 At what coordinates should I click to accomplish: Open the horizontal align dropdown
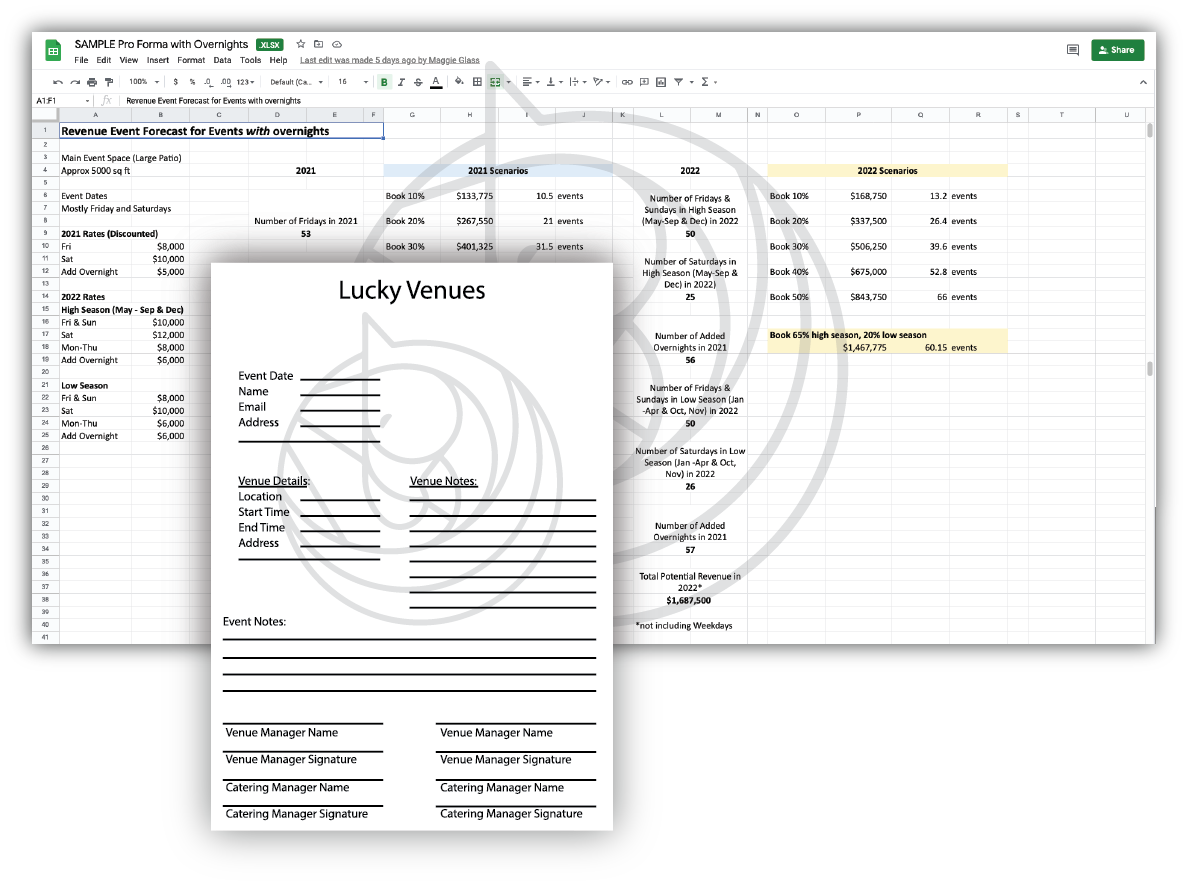tap(531, 82)
